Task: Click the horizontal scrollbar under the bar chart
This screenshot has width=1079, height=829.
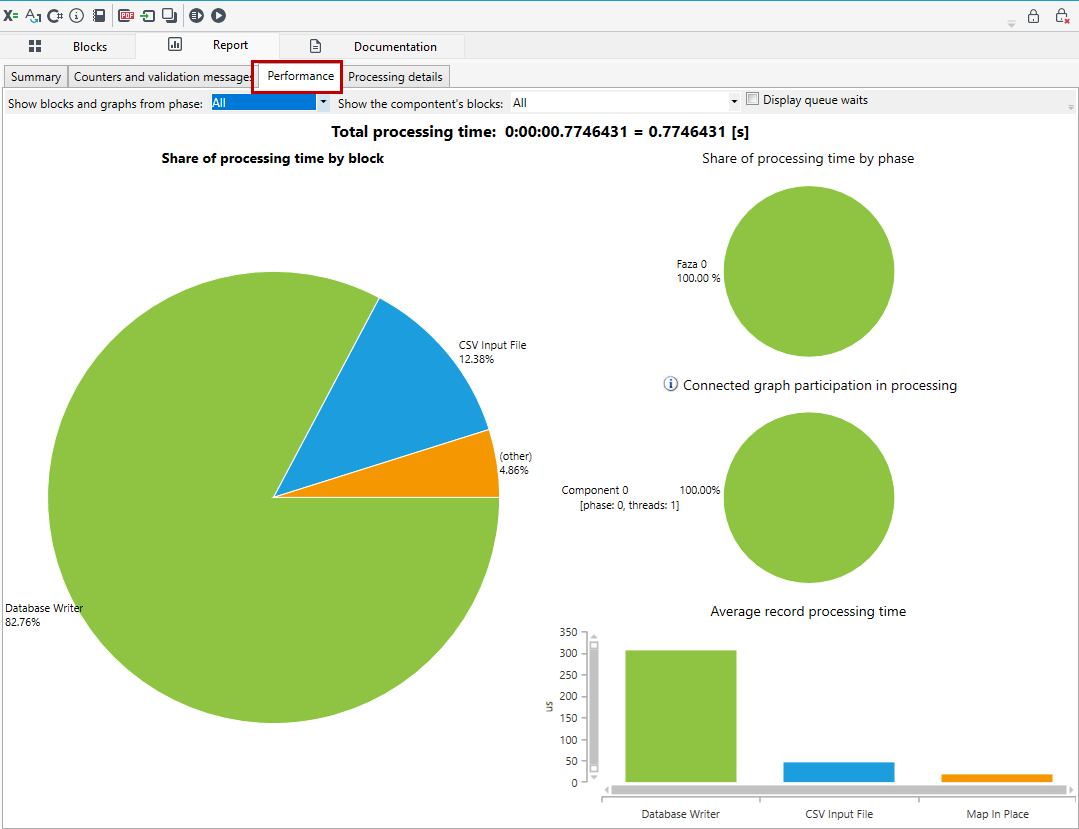Action: [x=839, y=790]
